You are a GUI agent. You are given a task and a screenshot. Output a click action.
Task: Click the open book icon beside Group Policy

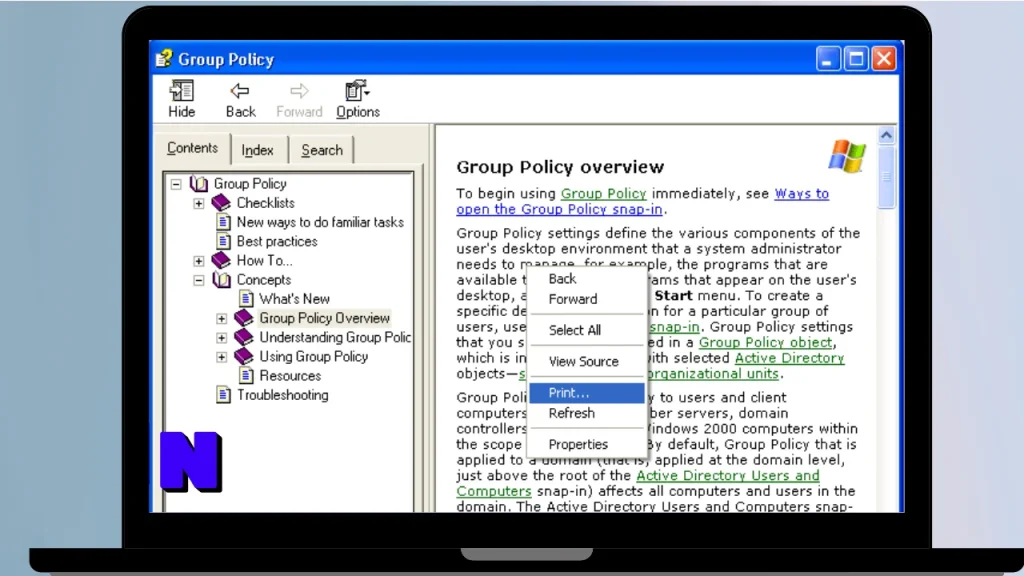coord(199,184)
